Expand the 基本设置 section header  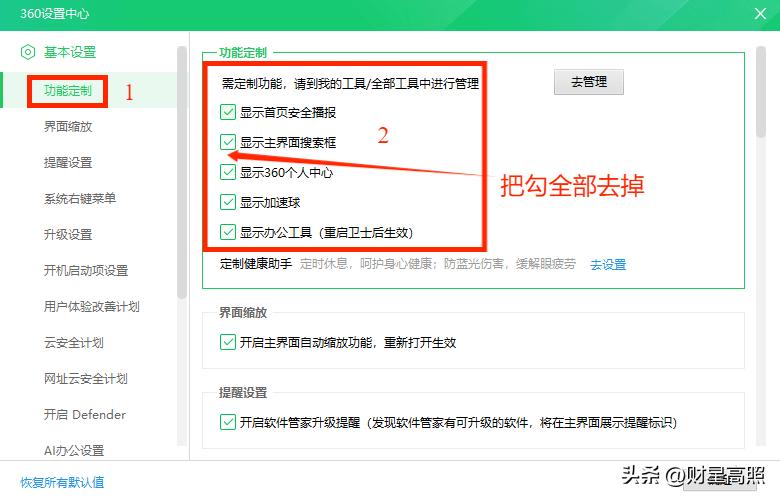pyautogui.click(x=70, y=52)
